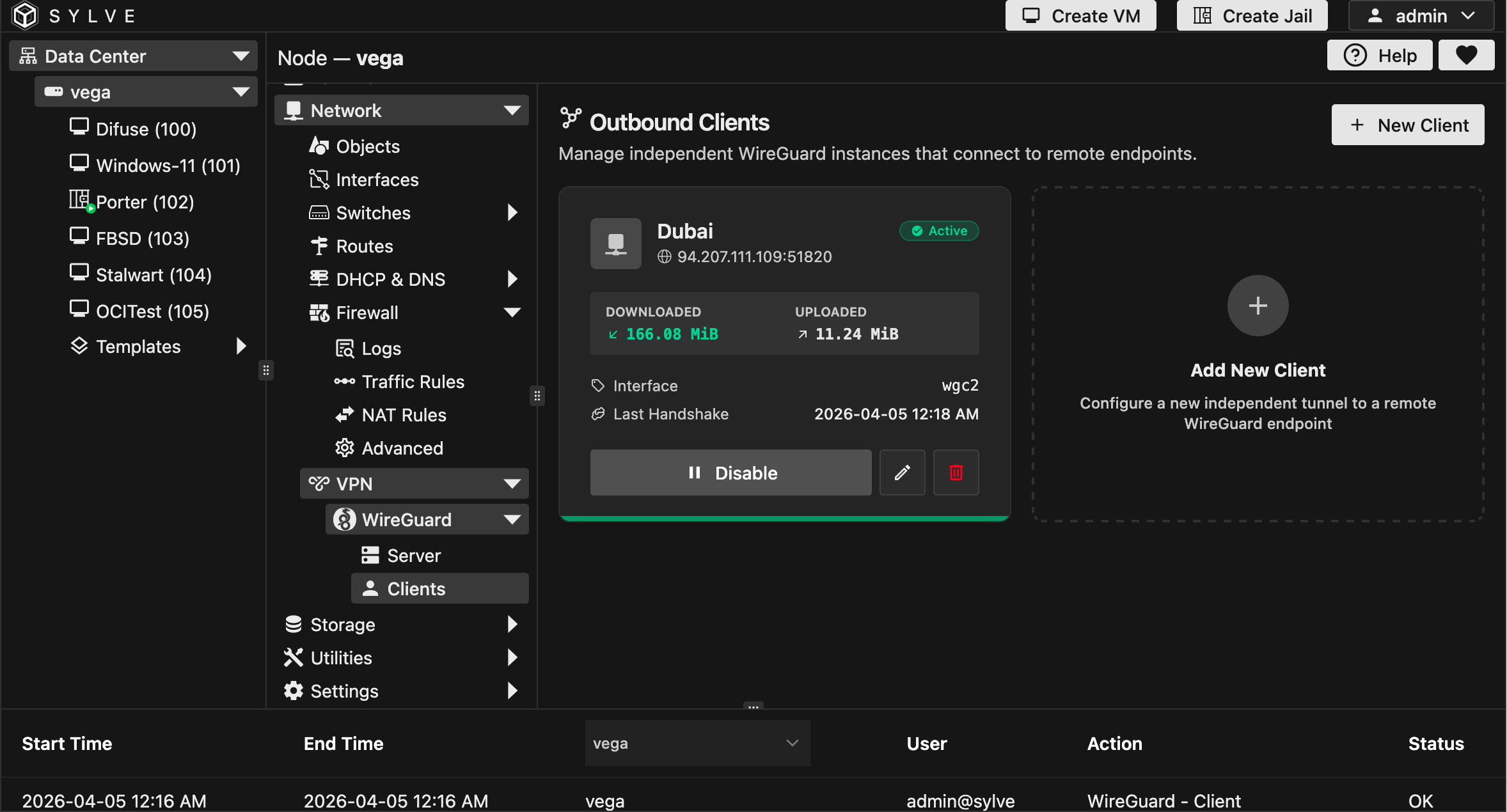Click the New Client button

[1407, 125]
